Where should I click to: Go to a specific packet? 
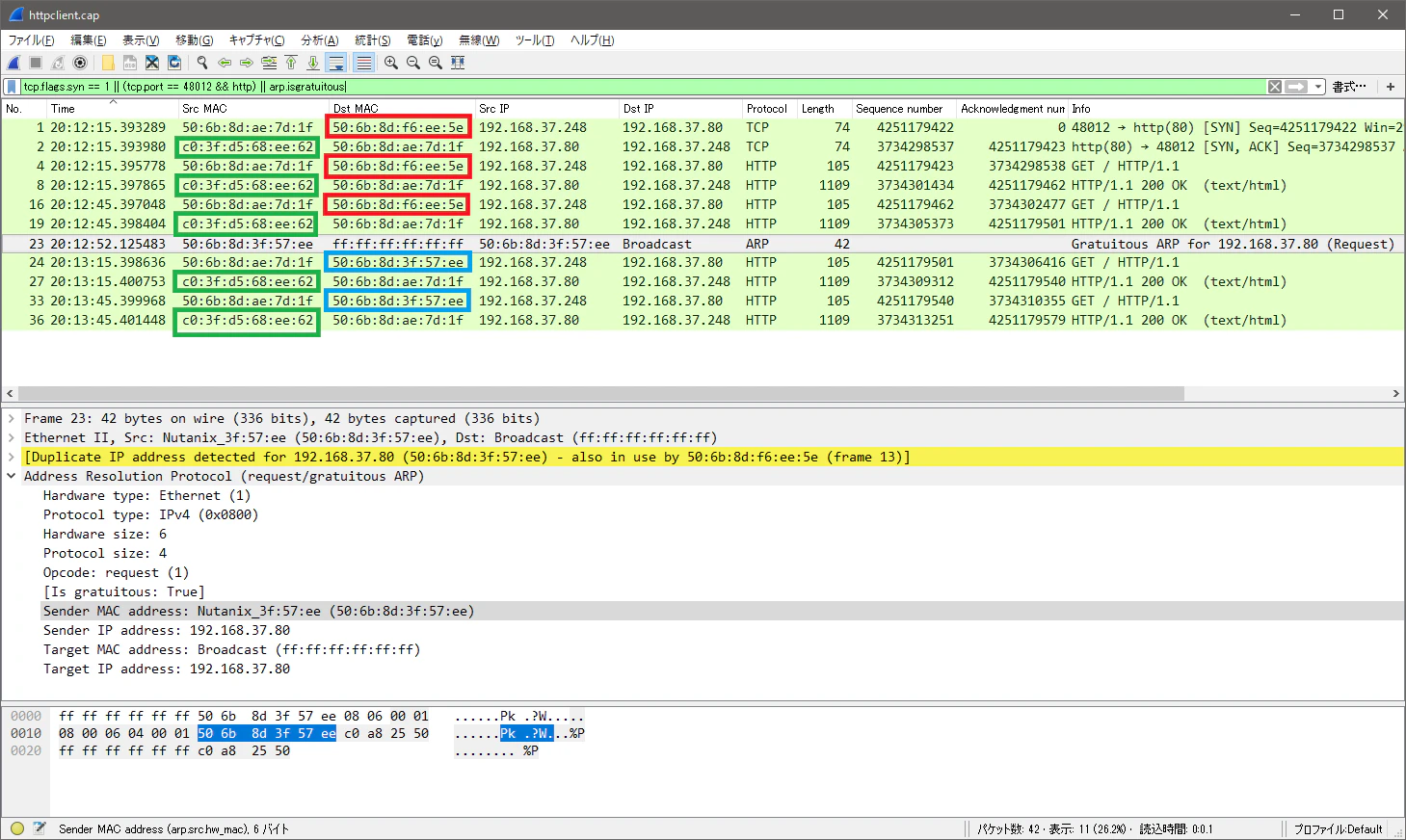(269, 63)
